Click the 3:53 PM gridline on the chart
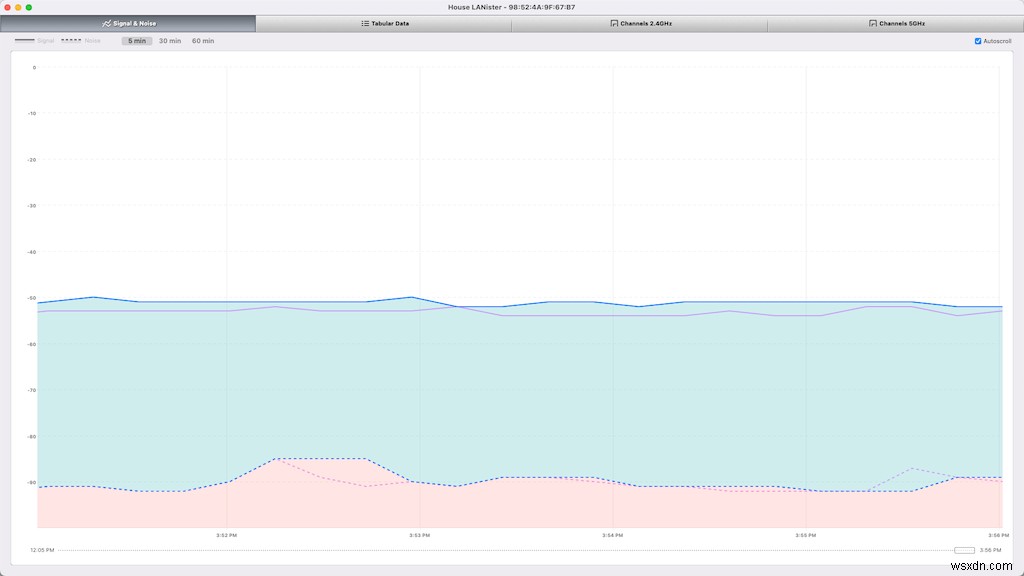The width and height of the screenshot is (1024, 576). coord(420,300)
